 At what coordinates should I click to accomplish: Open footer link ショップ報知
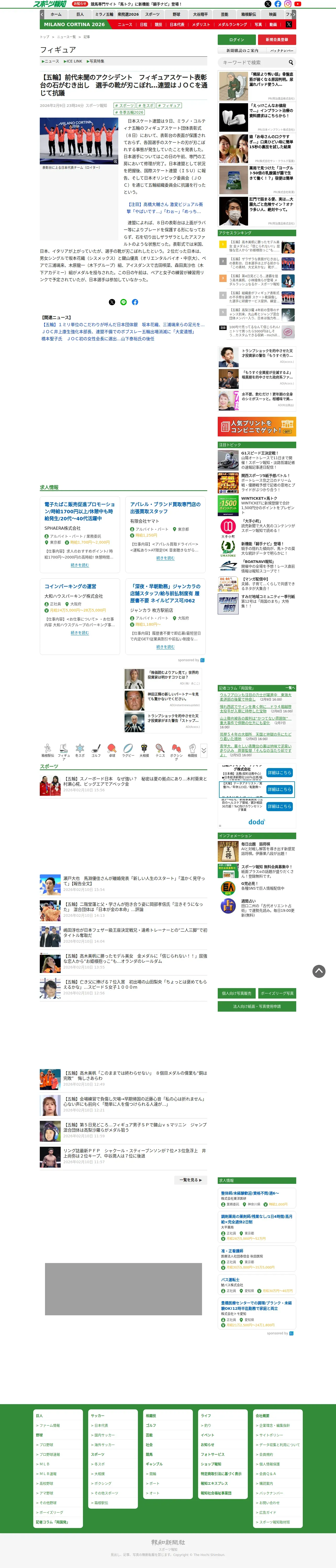(x=211, y=1465)
